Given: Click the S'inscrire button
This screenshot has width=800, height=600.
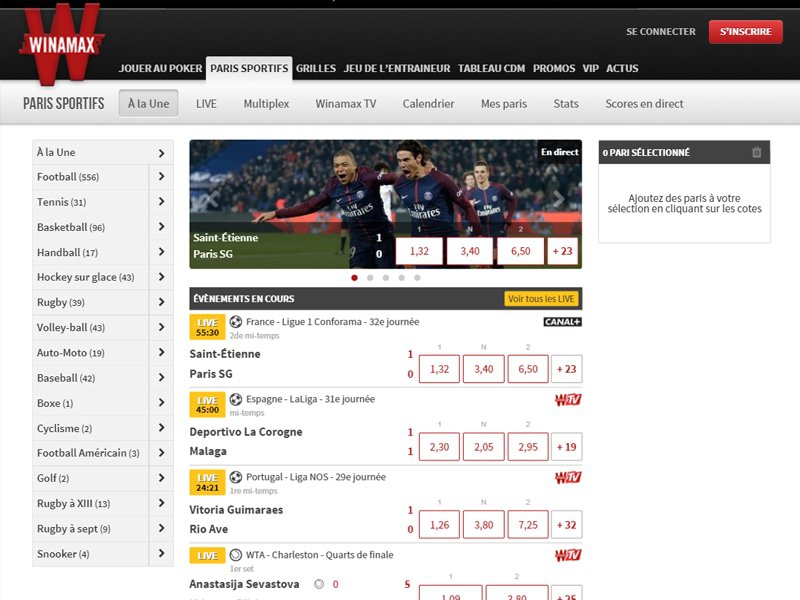Looking at the screenshot, I should click(745, 32).
